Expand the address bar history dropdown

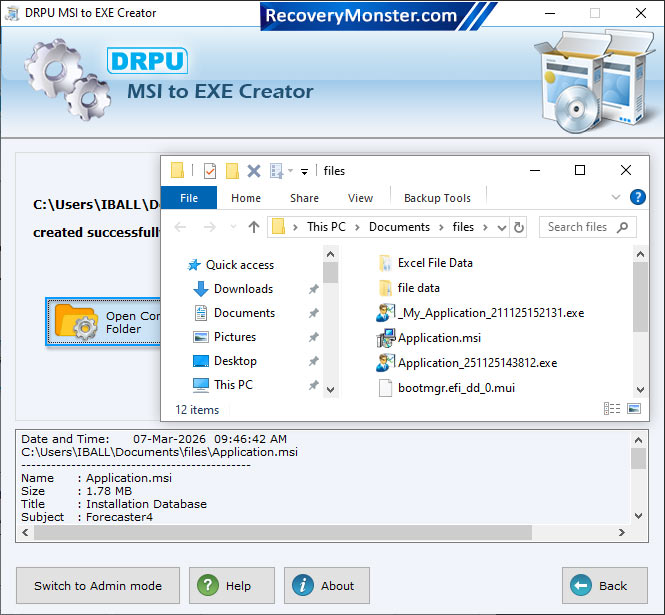pyautogui.click(x=501, y=227)
